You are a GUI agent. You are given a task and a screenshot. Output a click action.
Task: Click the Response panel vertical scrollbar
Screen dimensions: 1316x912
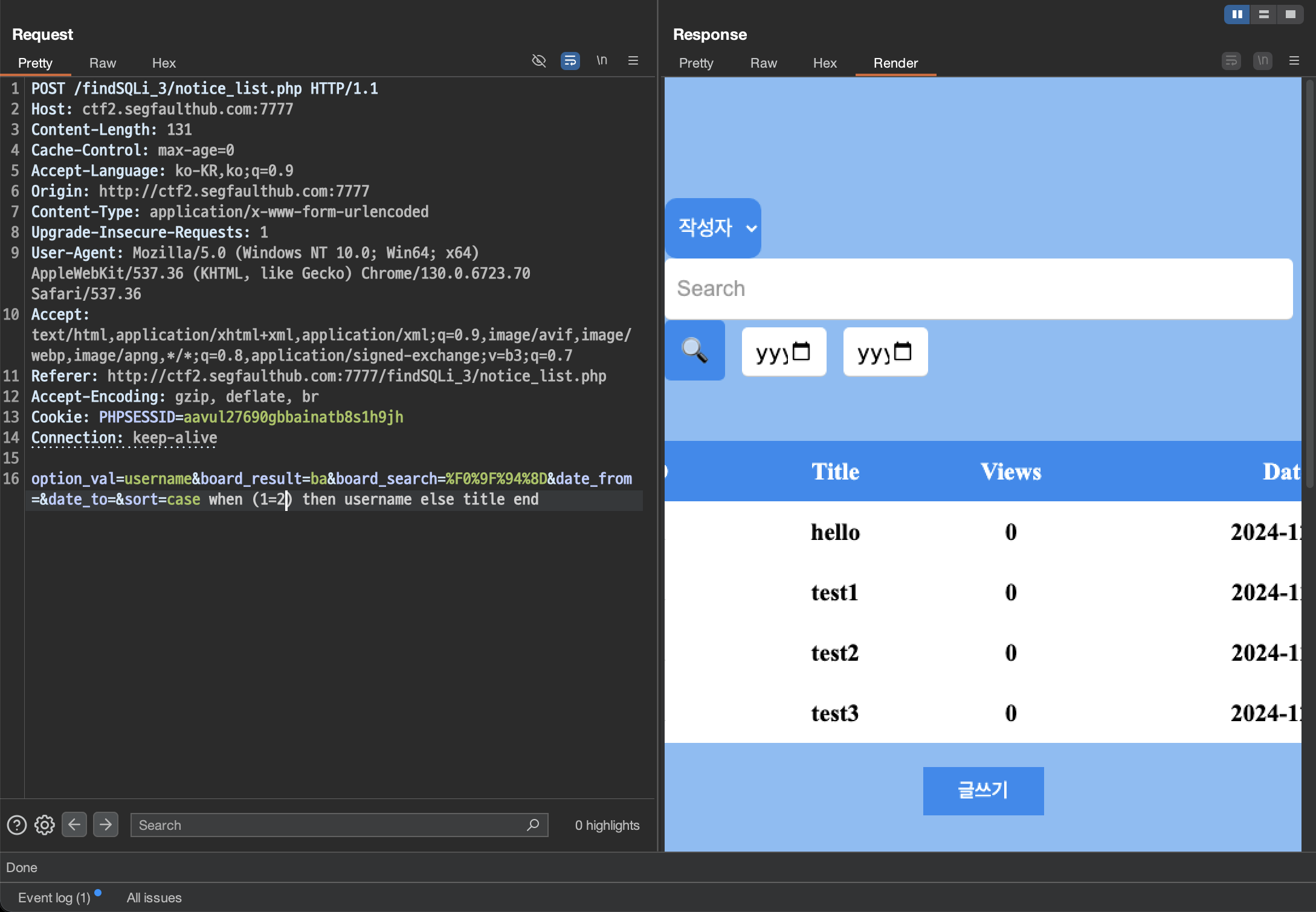click(1309, 284)
